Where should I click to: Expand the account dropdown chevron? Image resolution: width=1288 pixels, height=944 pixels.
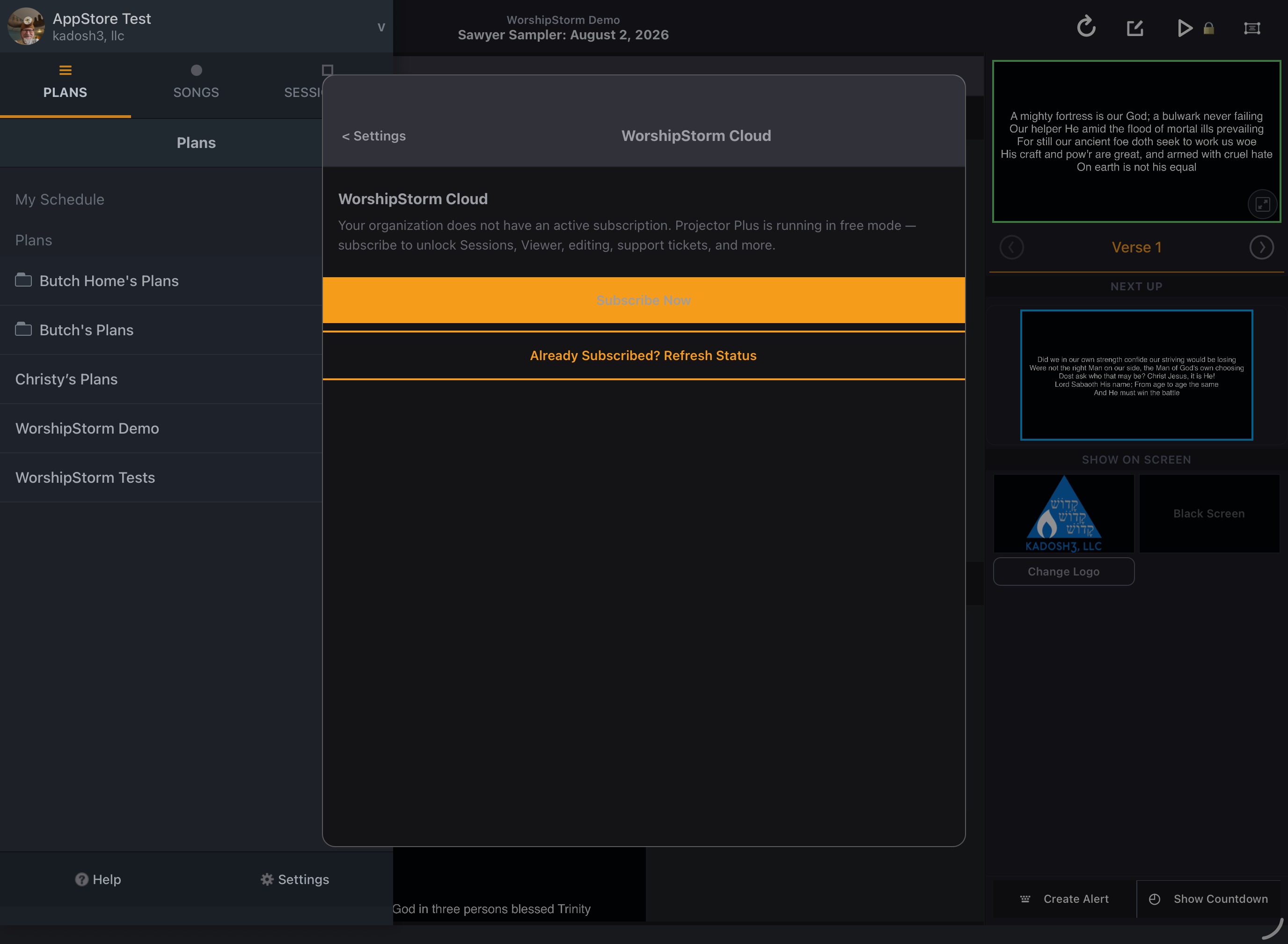point(381,28)
